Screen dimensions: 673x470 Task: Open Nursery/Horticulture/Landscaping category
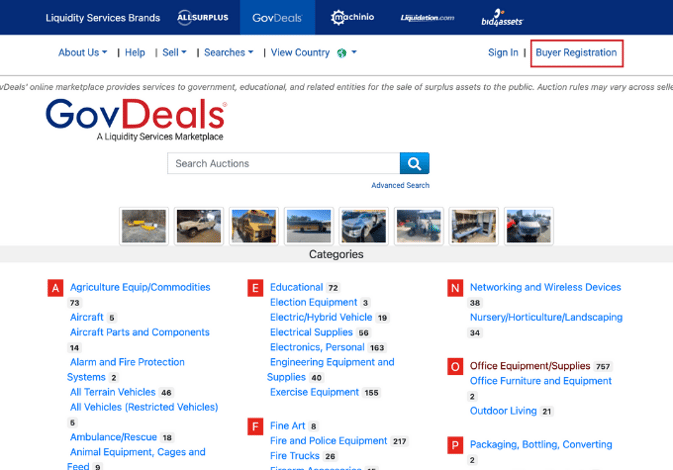click(x=546, y=317)
